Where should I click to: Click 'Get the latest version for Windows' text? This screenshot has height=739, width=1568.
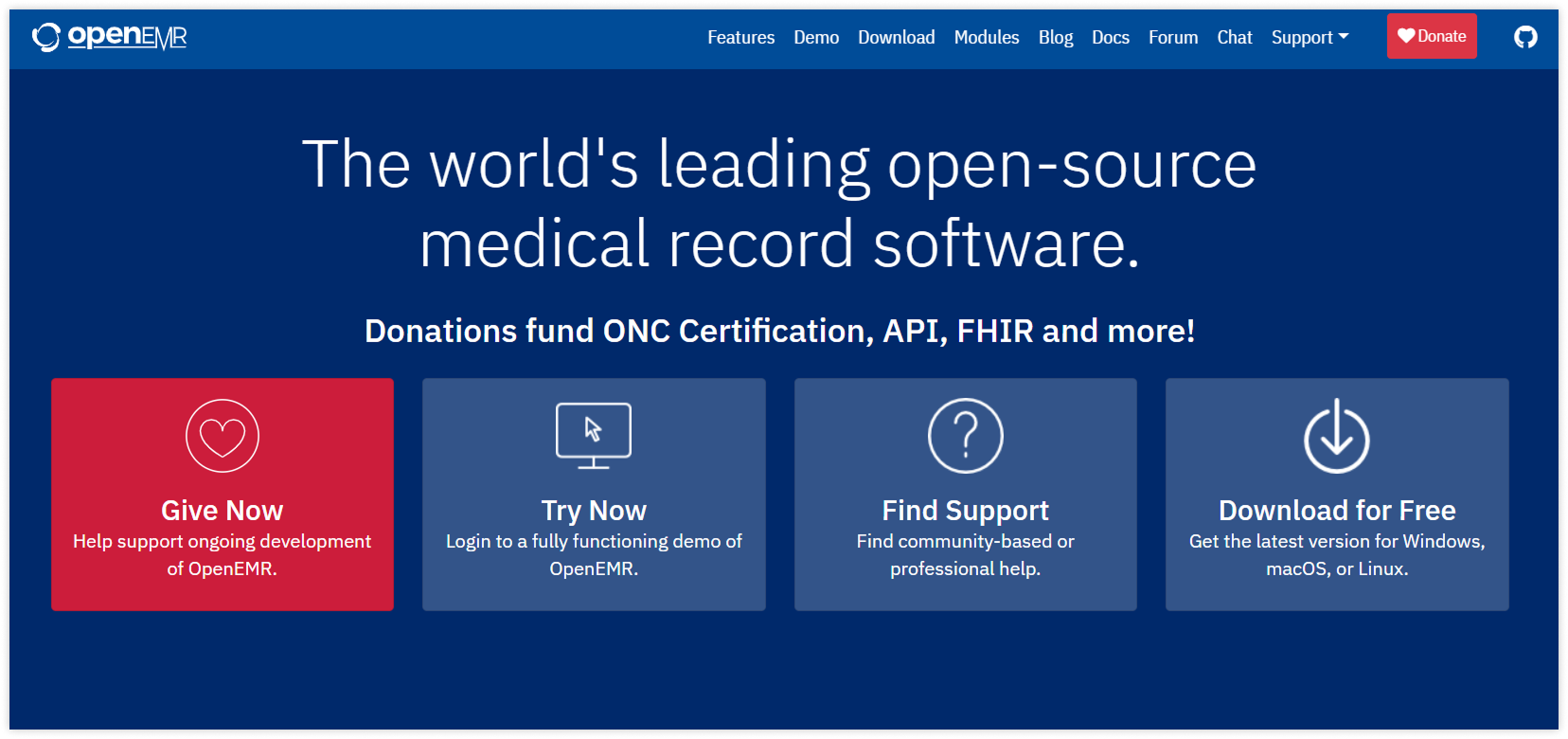[1337, 555]
